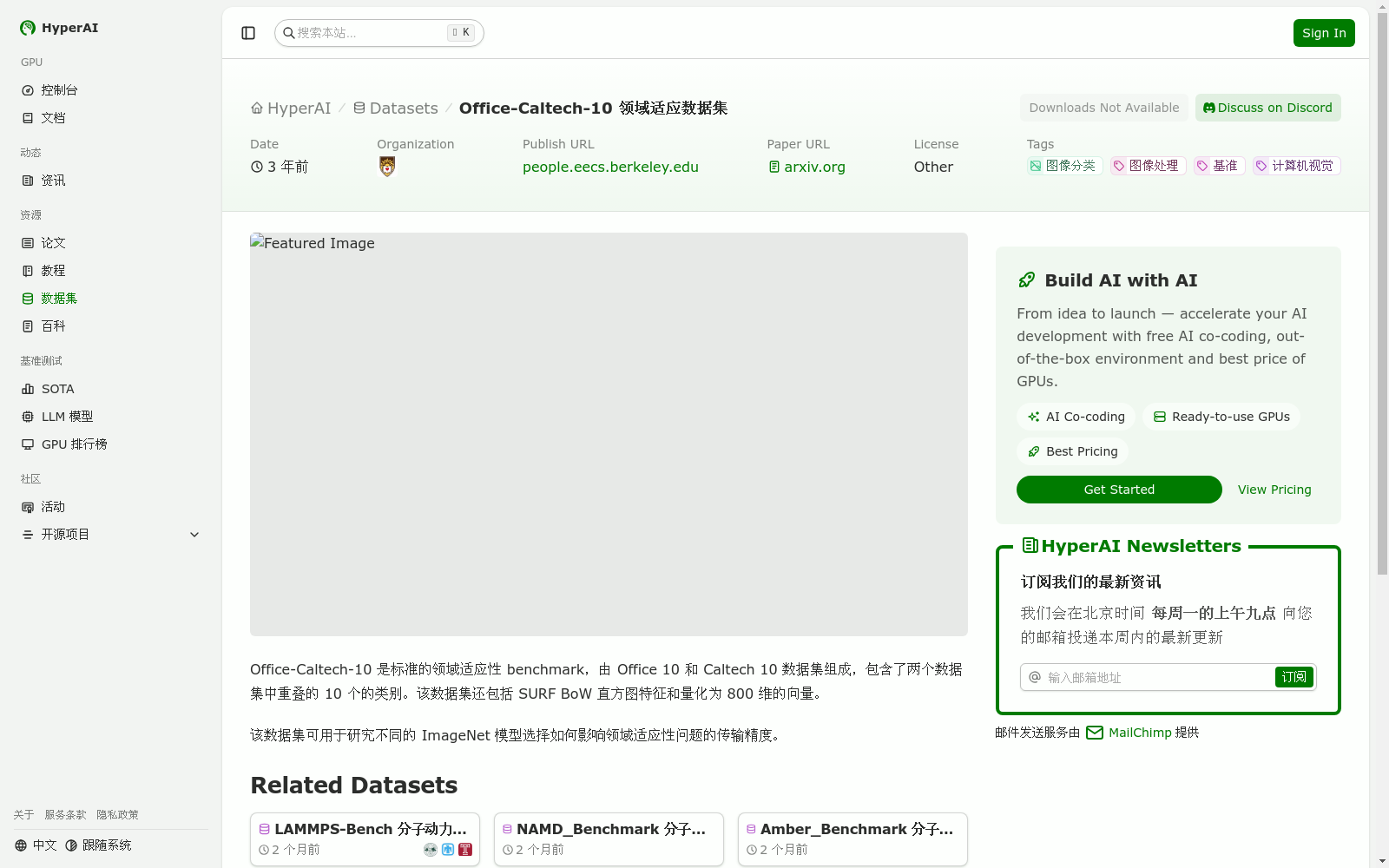Toggle the sidebar panel icon
Image resolution: width=1389 pixels, height=868 pixels.
tap(248, 33)
